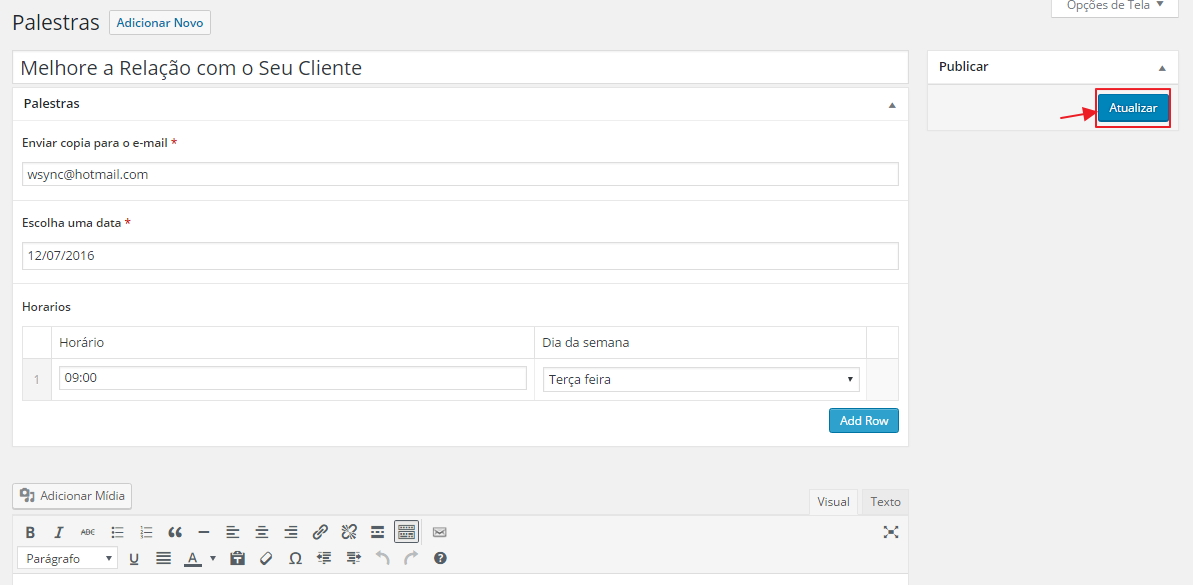Viewport: 1193px width, 585px height.
Task: Toggle bold formatting in the editor
Action: click(x=30, y=532)
